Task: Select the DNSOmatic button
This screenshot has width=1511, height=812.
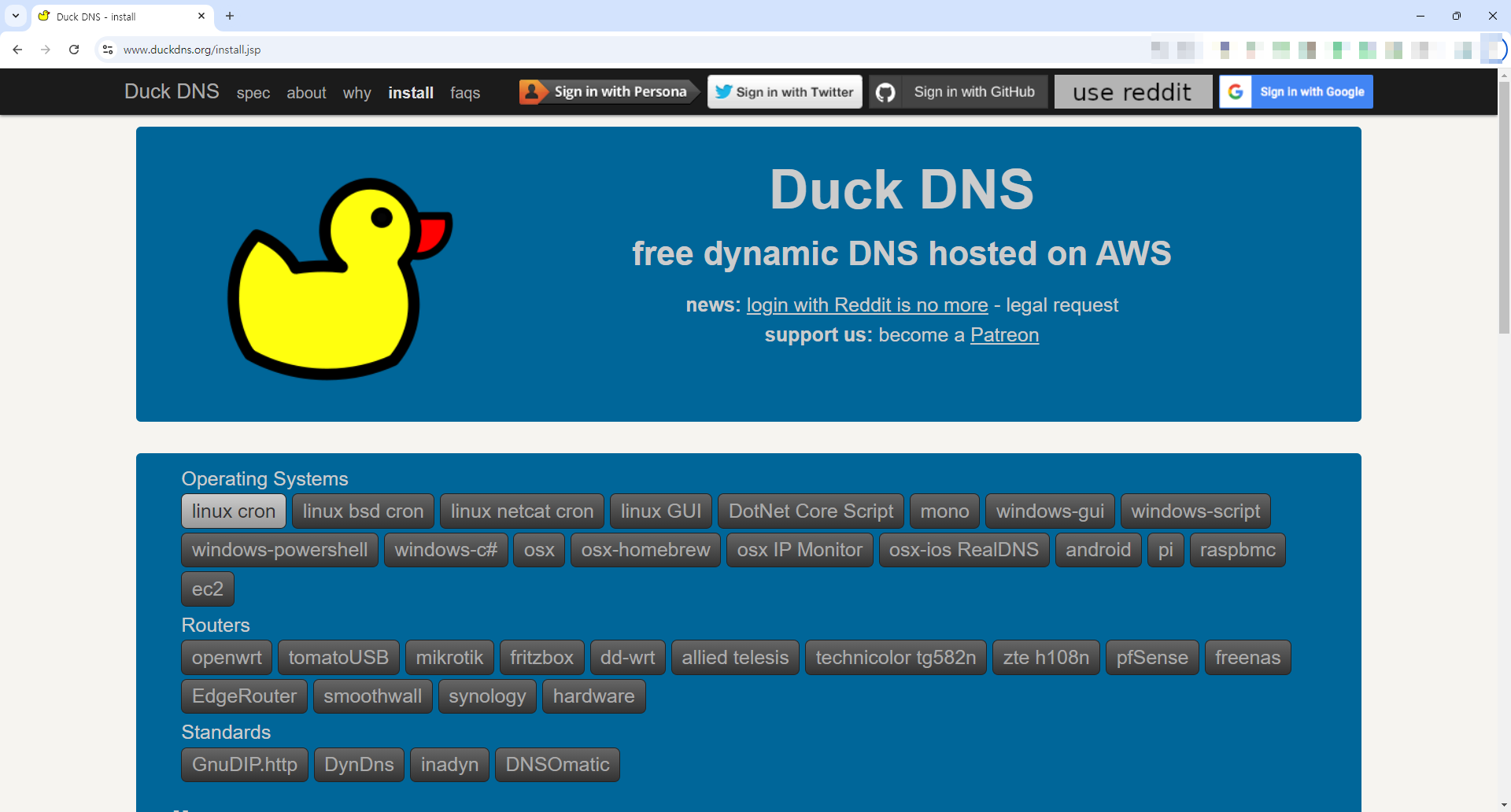Action: point(557,765)
